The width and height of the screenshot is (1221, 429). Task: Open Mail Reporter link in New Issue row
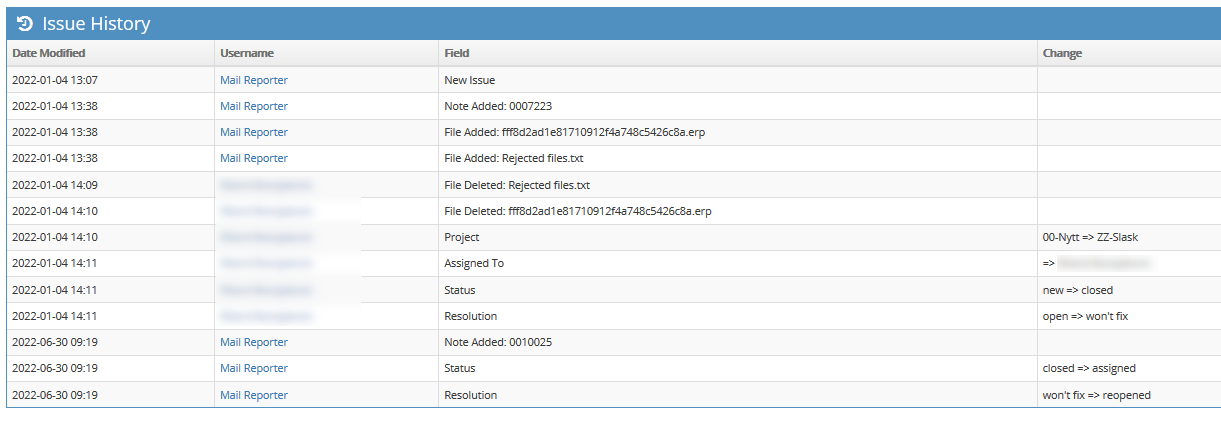pos(254,80)
